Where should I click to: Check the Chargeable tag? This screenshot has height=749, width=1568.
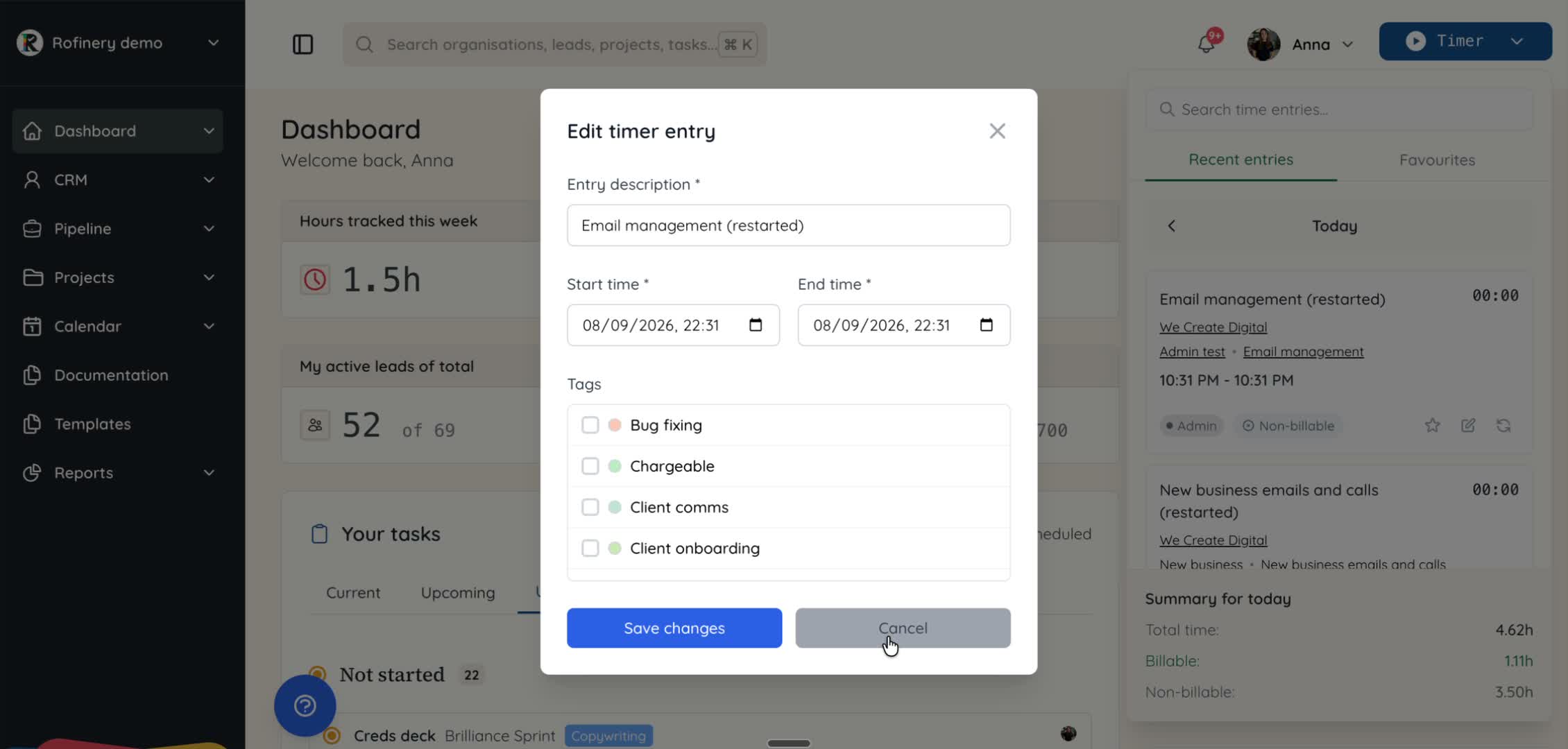tap(590, 466)
